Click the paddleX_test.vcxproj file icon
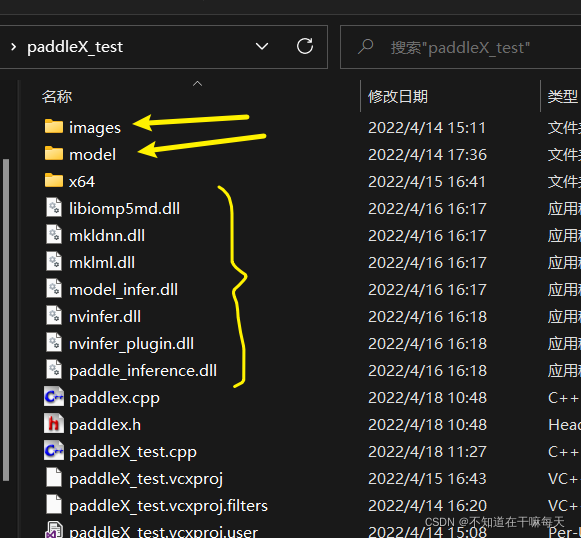This screenshot has height=538, width=581. [x=54, y=478]
